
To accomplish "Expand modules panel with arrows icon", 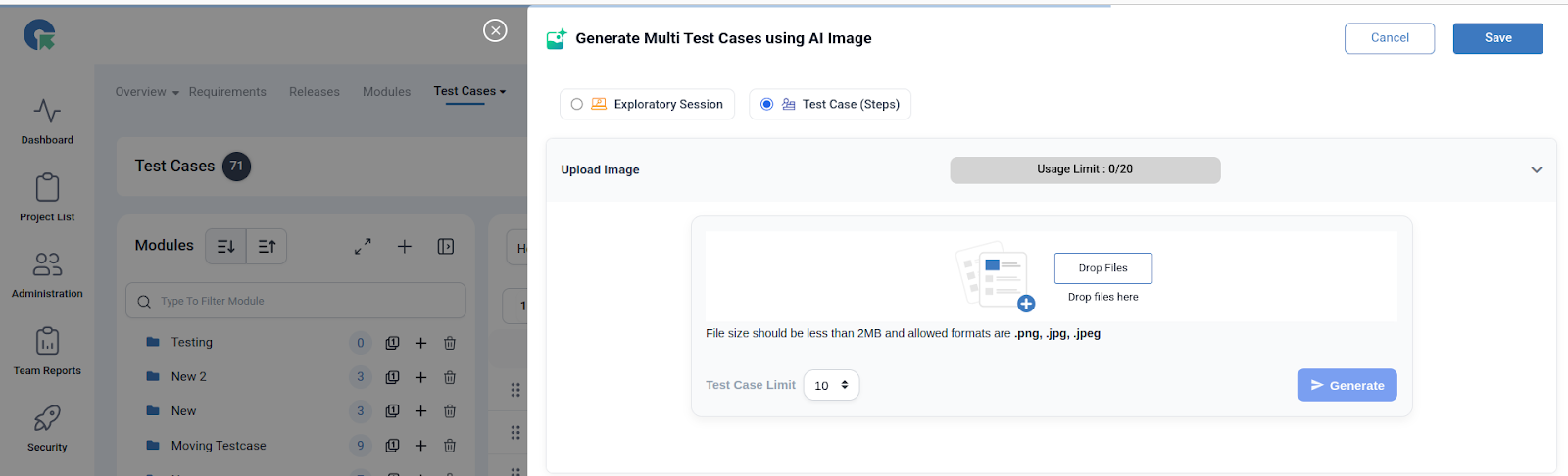I will [x=363, y=247].
